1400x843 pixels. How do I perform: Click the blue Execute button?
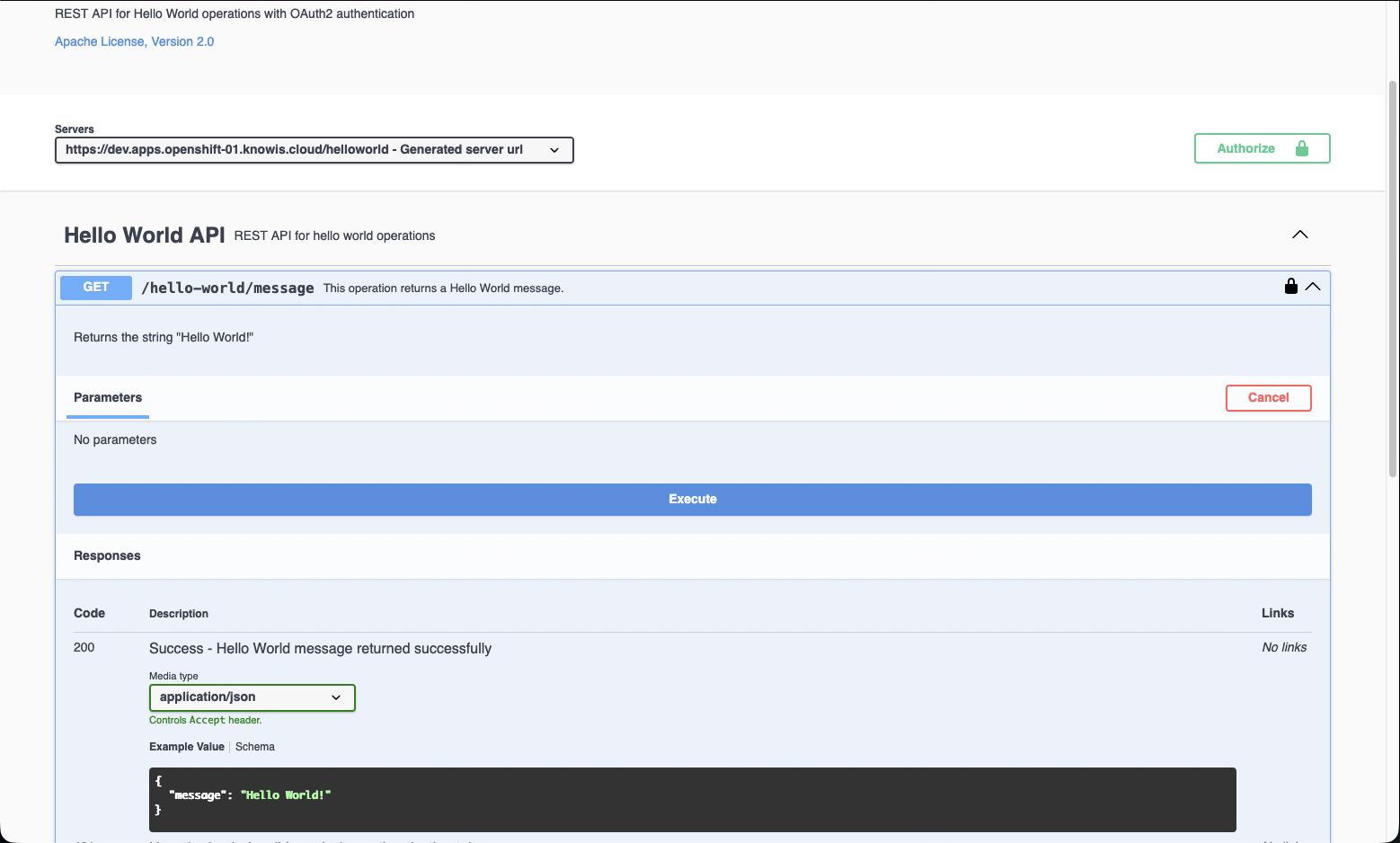coord(692,500)
